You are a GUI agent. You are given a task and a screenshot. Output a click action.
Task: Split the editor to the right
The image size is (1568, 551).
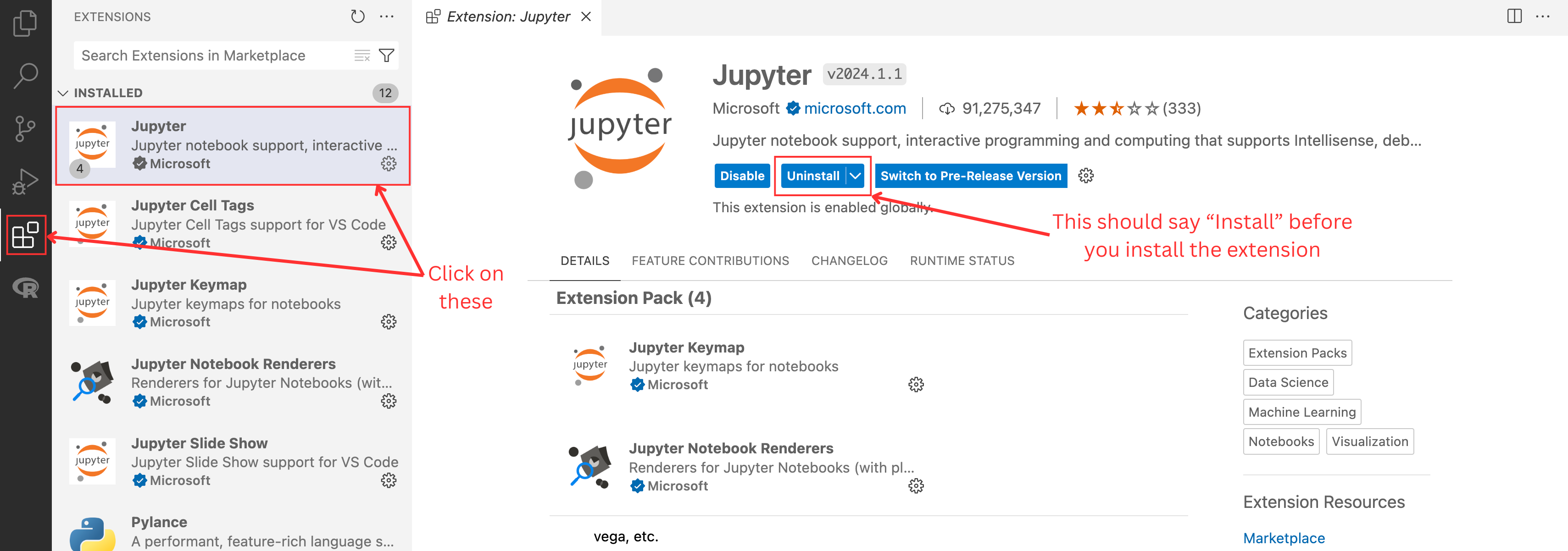(x=1514, y=17)
